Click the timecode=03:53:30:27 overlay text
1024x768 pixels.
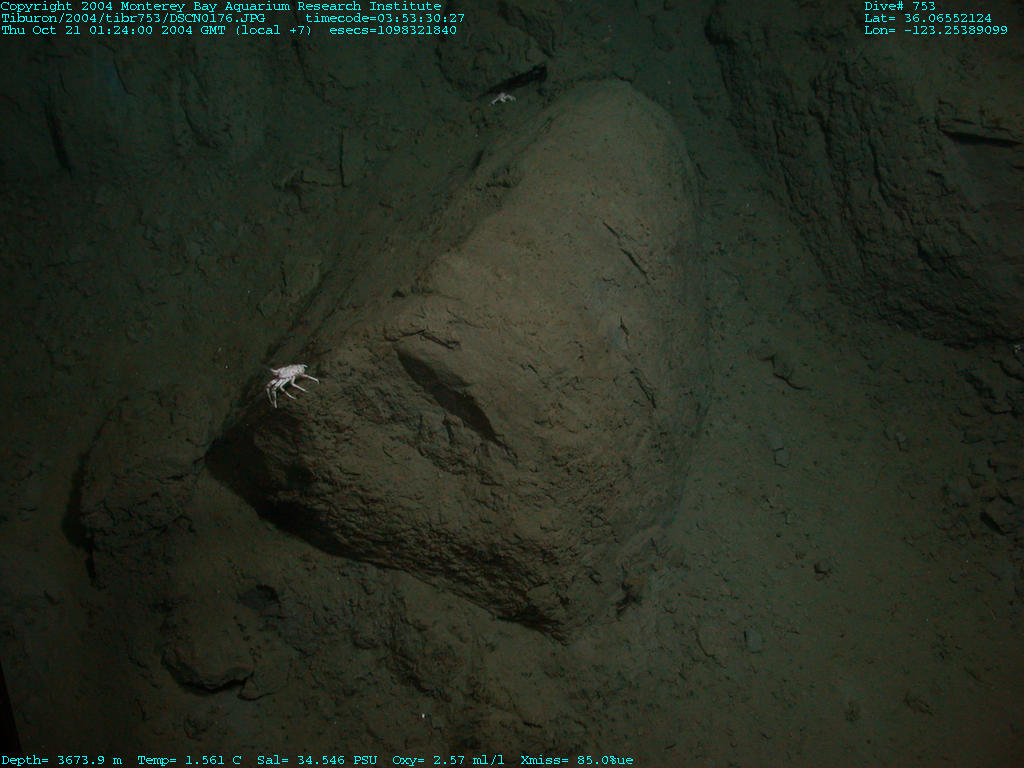click(x=385, y=18)
